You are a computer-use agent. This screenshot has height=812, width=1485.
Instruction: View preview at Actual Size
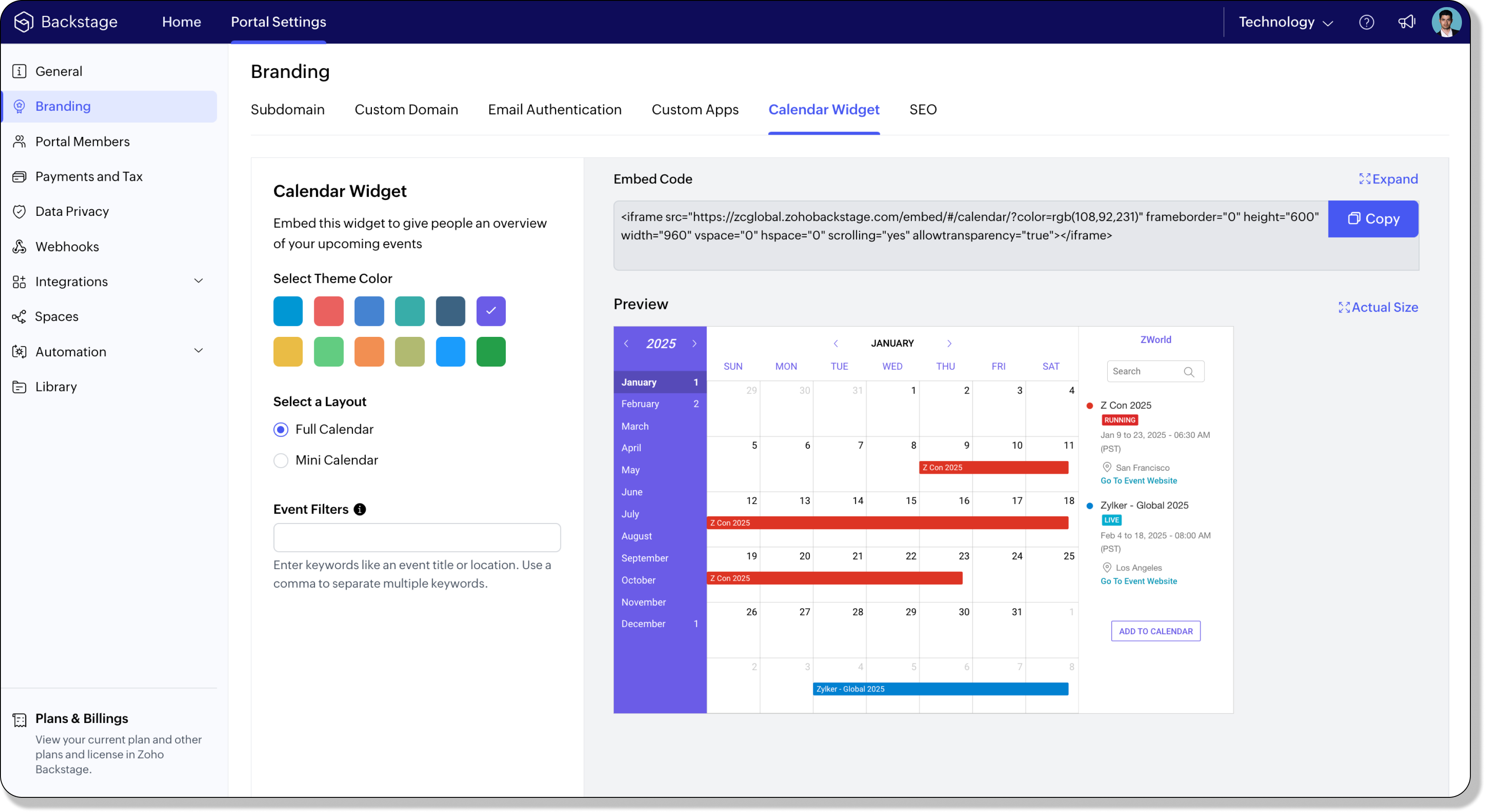[1378, 308]
